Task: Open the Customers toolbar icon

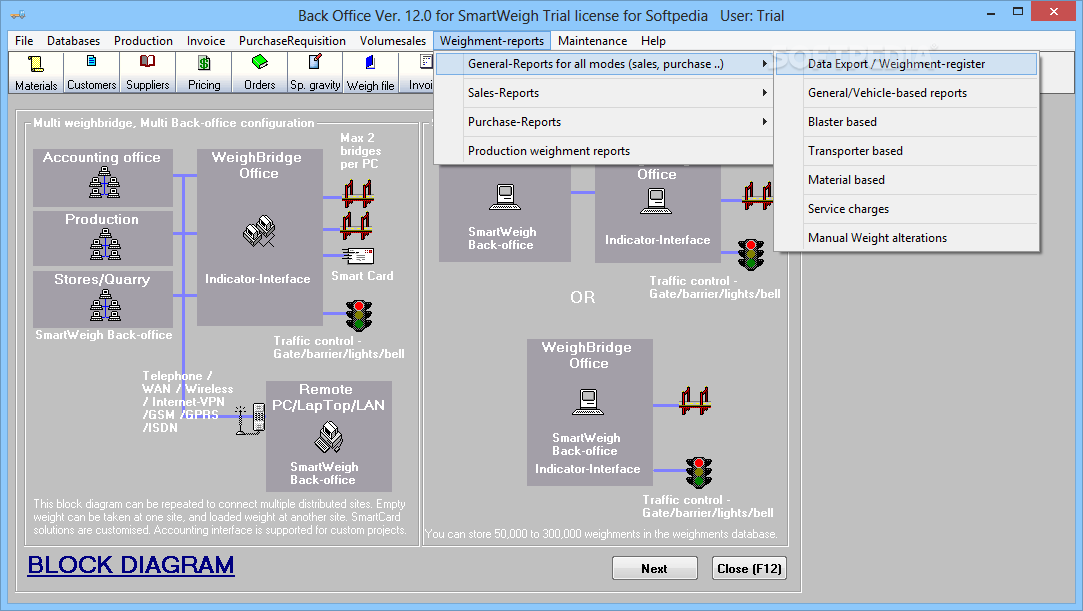Action: 91,72
